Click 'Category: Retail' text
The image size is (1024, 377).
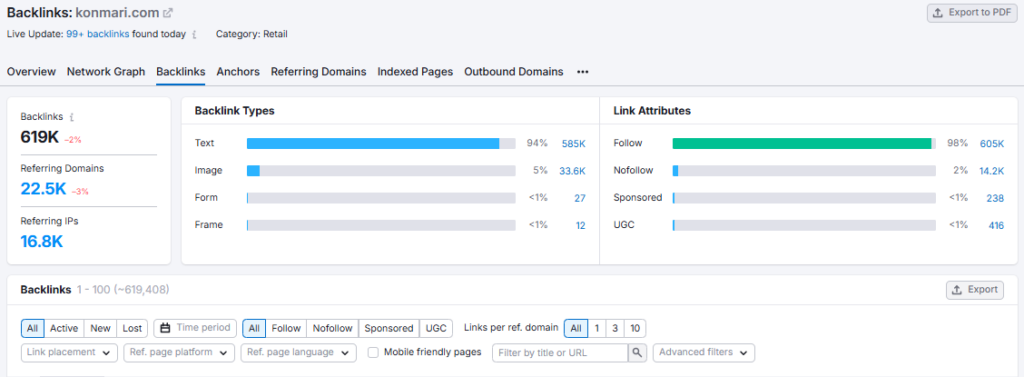pyautogui.click(x=251, y=34)
